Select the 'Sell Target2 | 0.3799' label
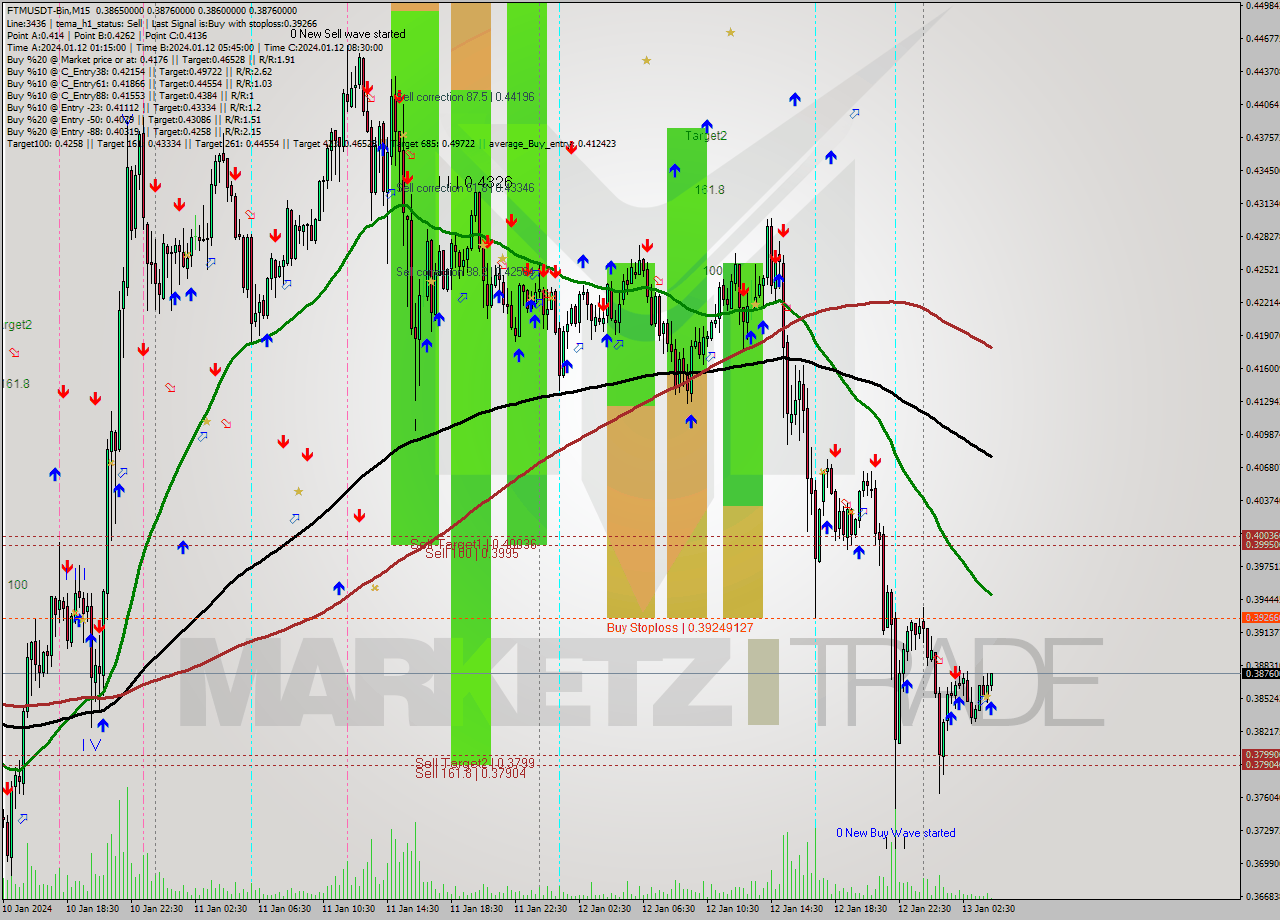 pyautogui.click(x=475, y=763)
